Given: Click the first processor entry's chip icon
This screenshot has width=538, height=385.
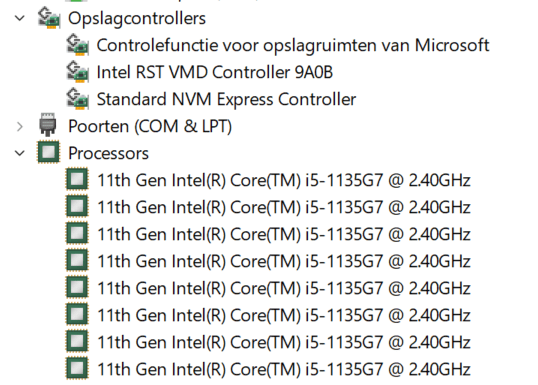Looking at the screenshot, I should [x=77, y=179].
